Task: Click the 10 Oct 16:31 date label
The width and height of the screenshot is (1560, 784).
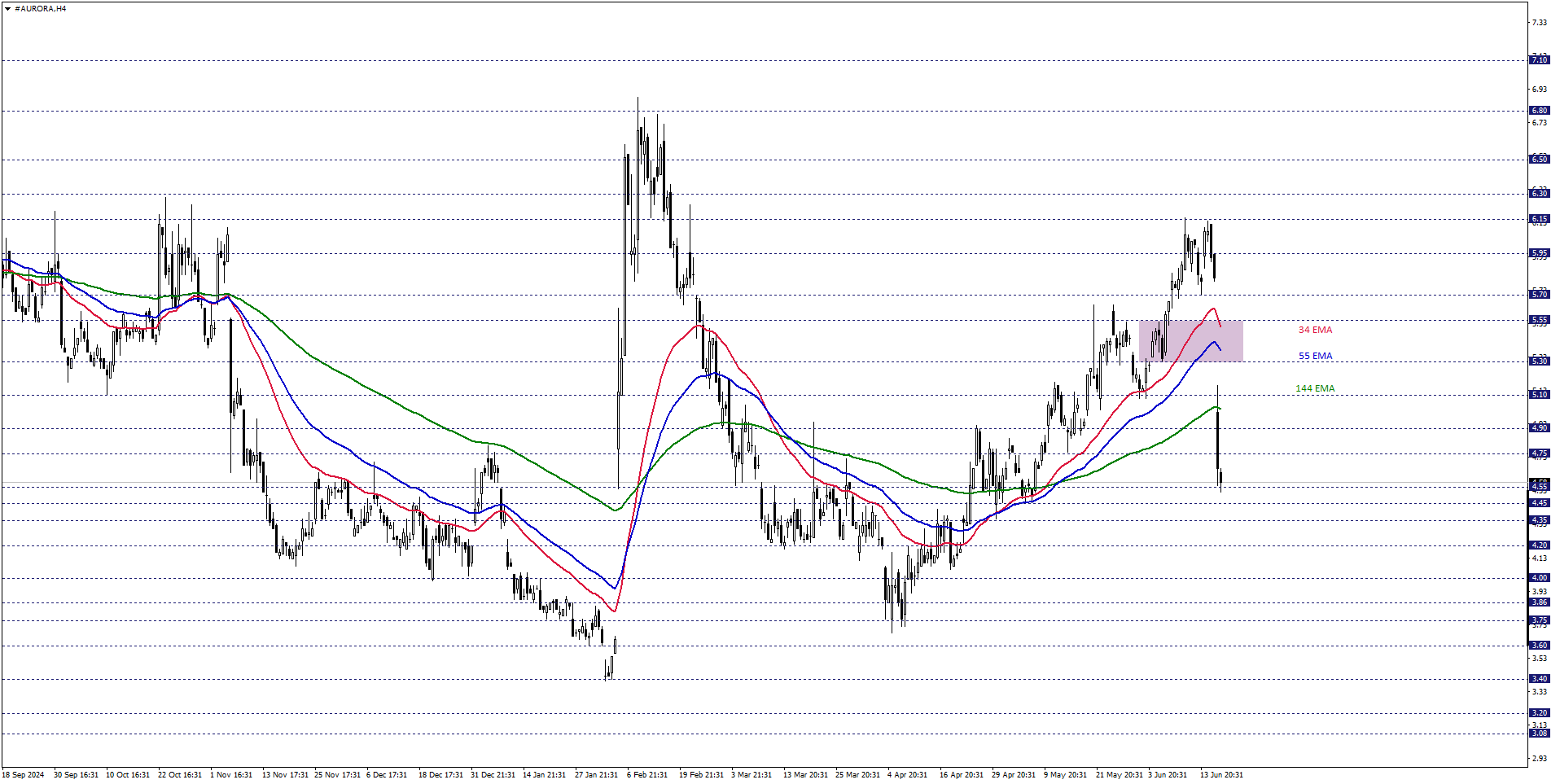Action: tap(128, 775)
